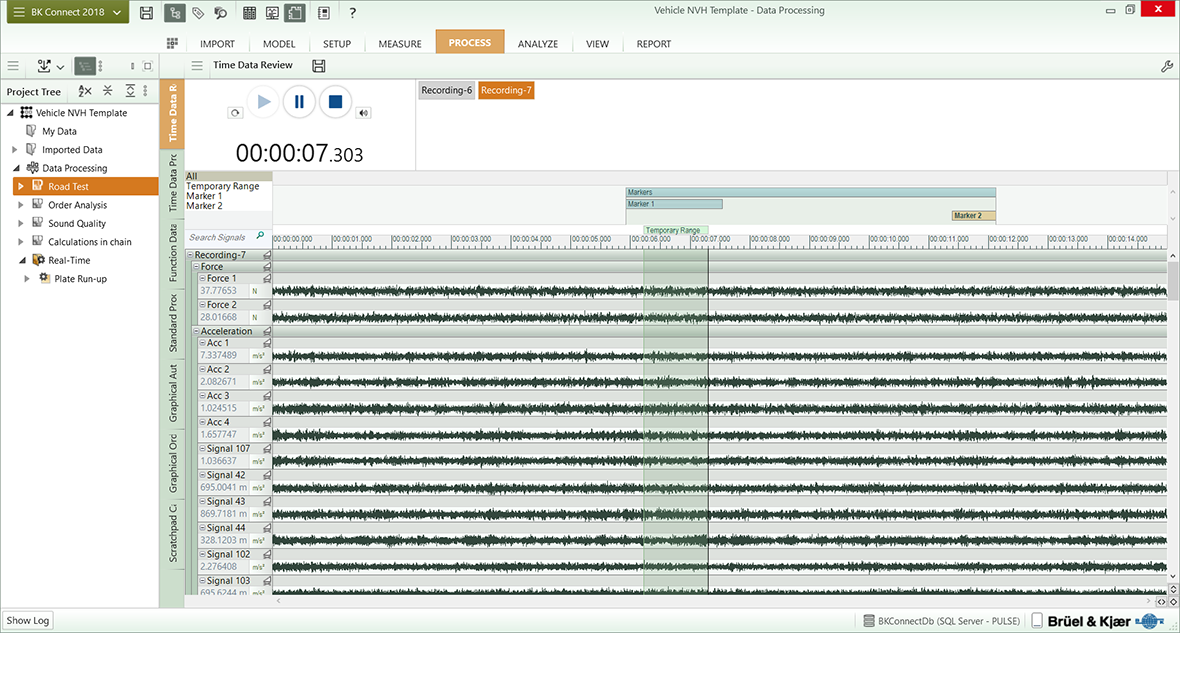The height and width of the screenshot is (674, 1180).
Task: Click the Marker 2 bar on the timeline
Action: click(x=972, y=215)
